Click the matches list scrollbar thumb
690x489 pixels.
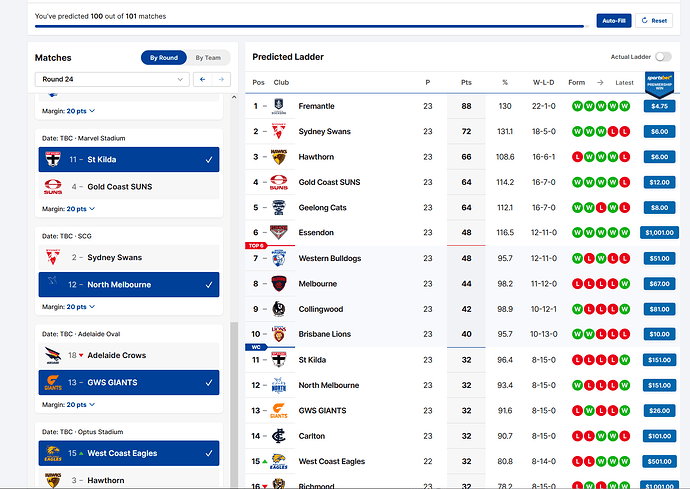(x=234, y=405)
